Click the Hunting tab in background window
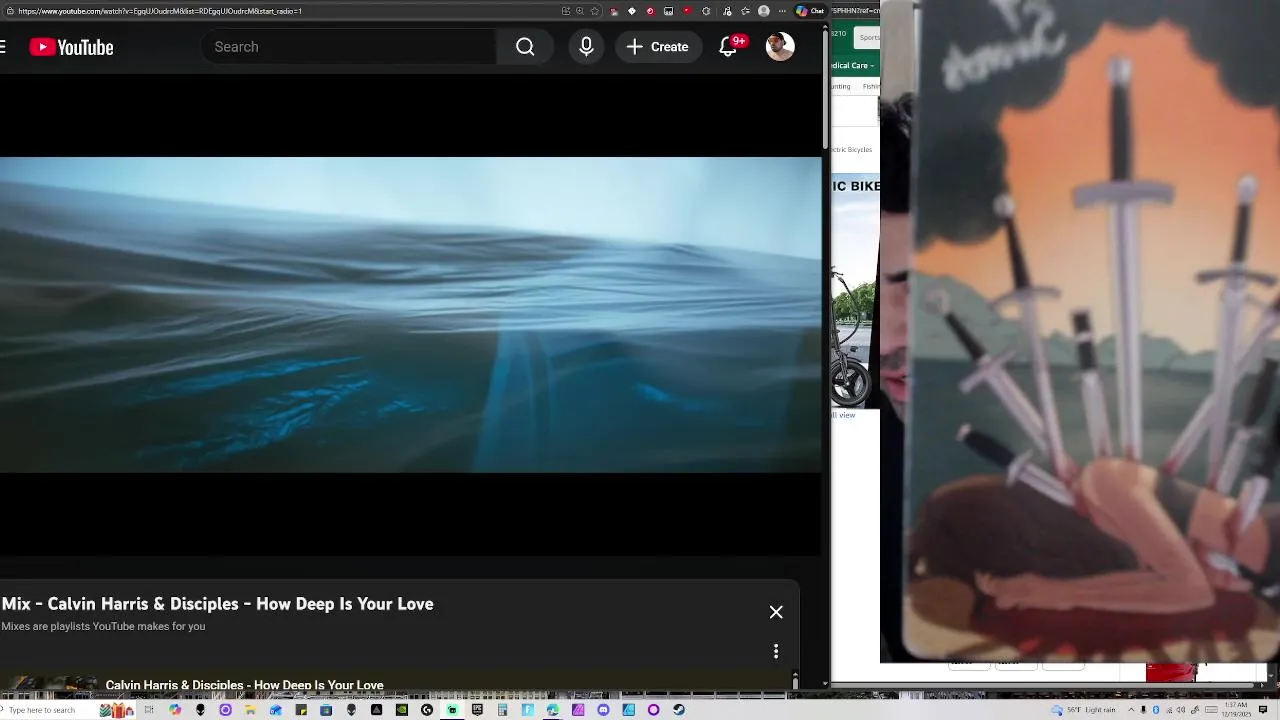This screenshot has height=720, width=1280. 840,87
